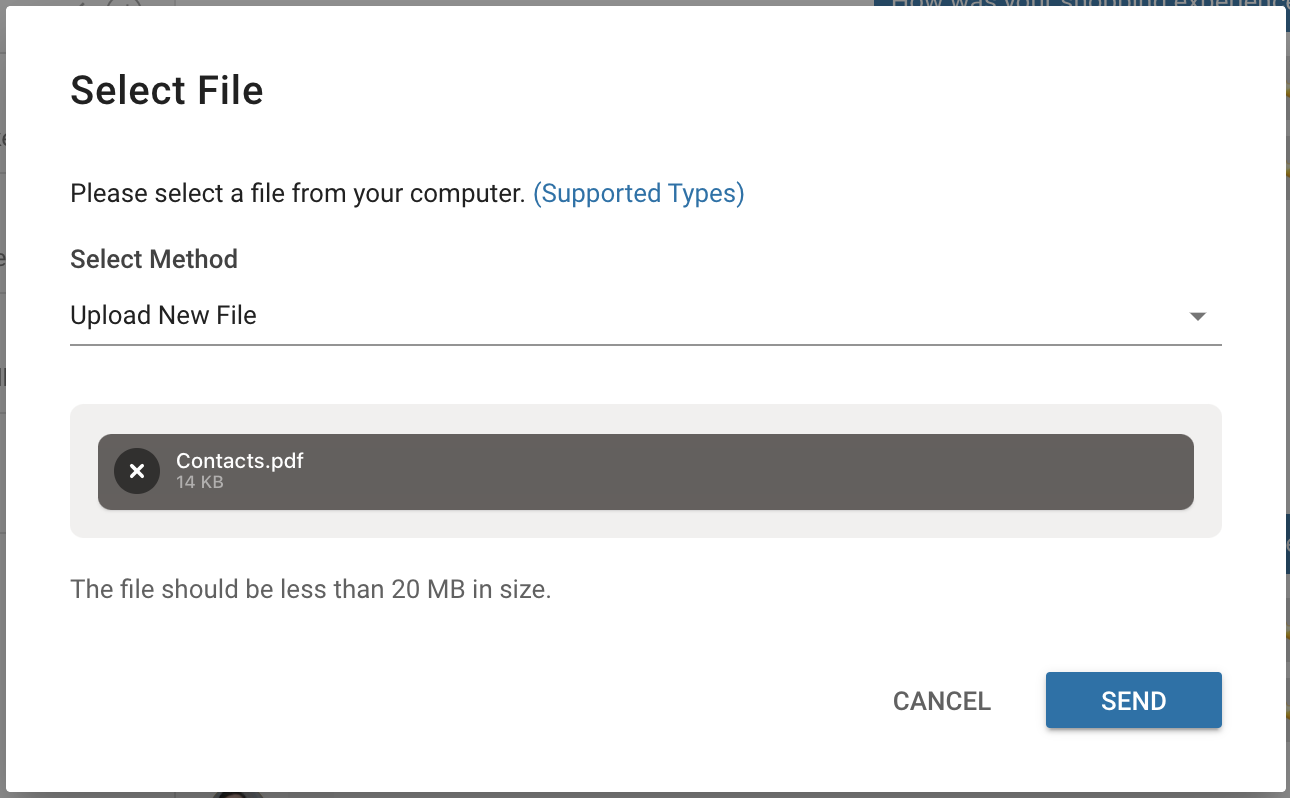Viewport: 1290px width, 798px height.
Task: Click the underline of the Select Method field
Action: [x=645, y=345]
